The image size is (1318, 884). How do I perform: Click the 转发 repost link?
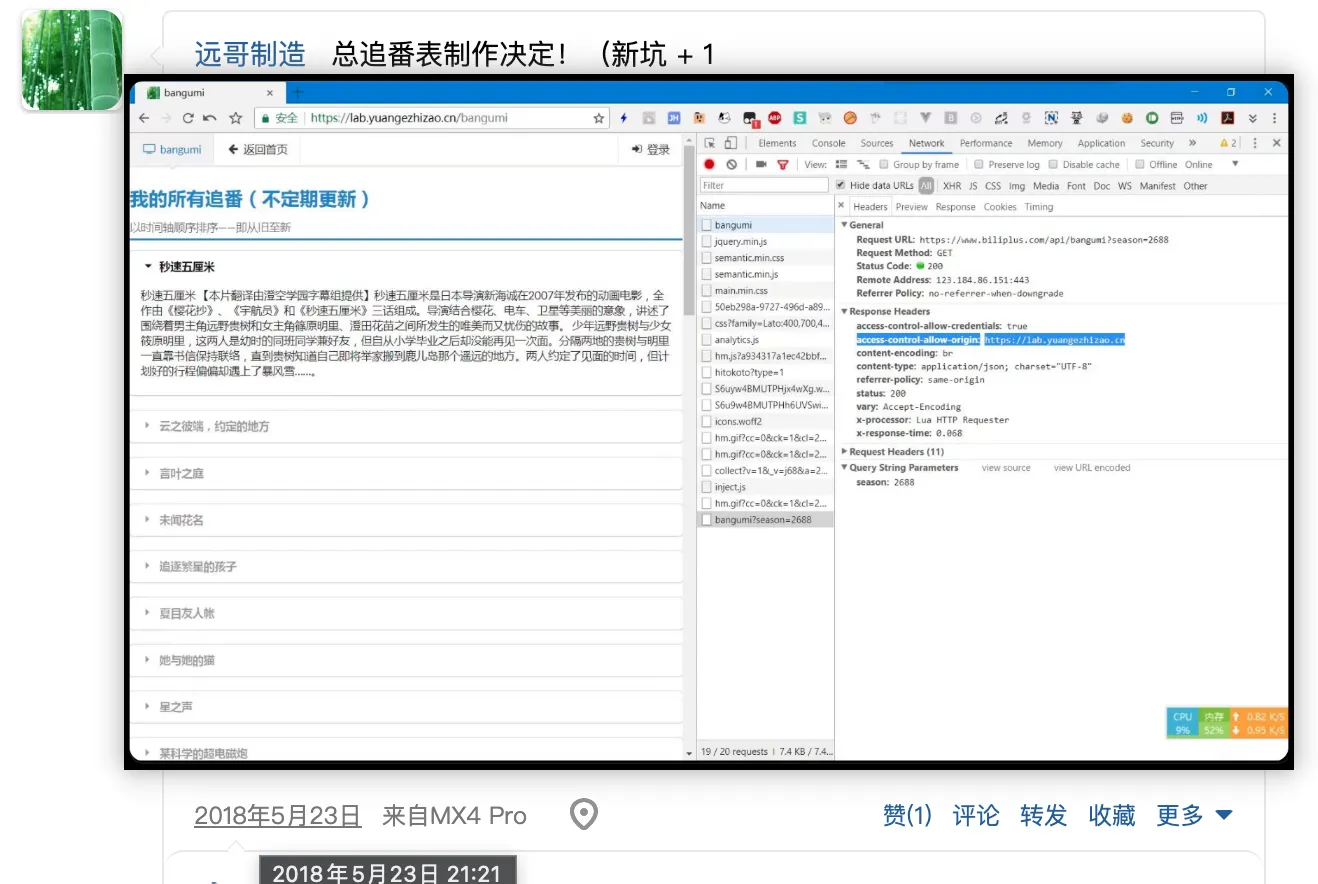click(x=1043, y=815)
